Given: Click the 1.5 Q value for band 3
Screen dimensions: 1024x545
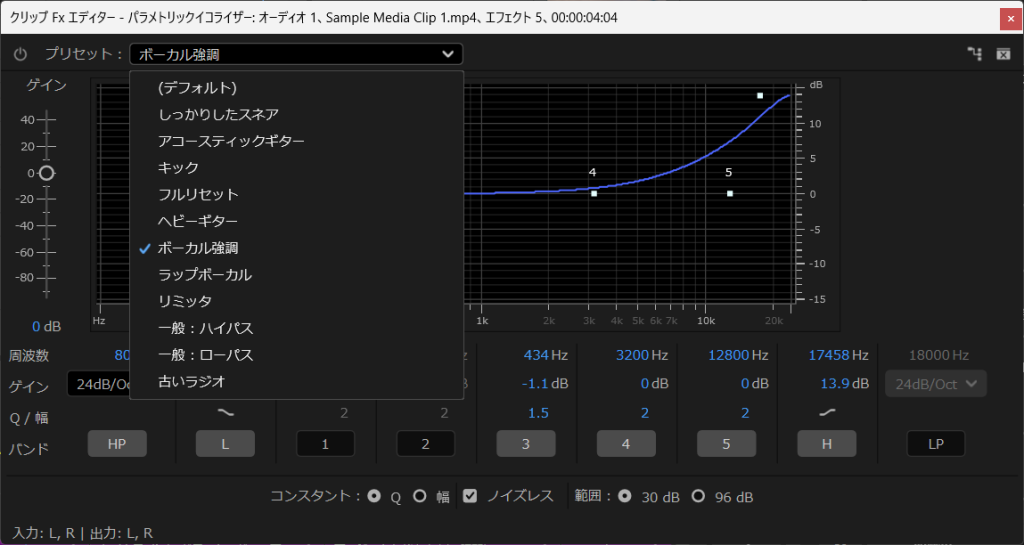Looking at the screenshot, I should 538,413.
